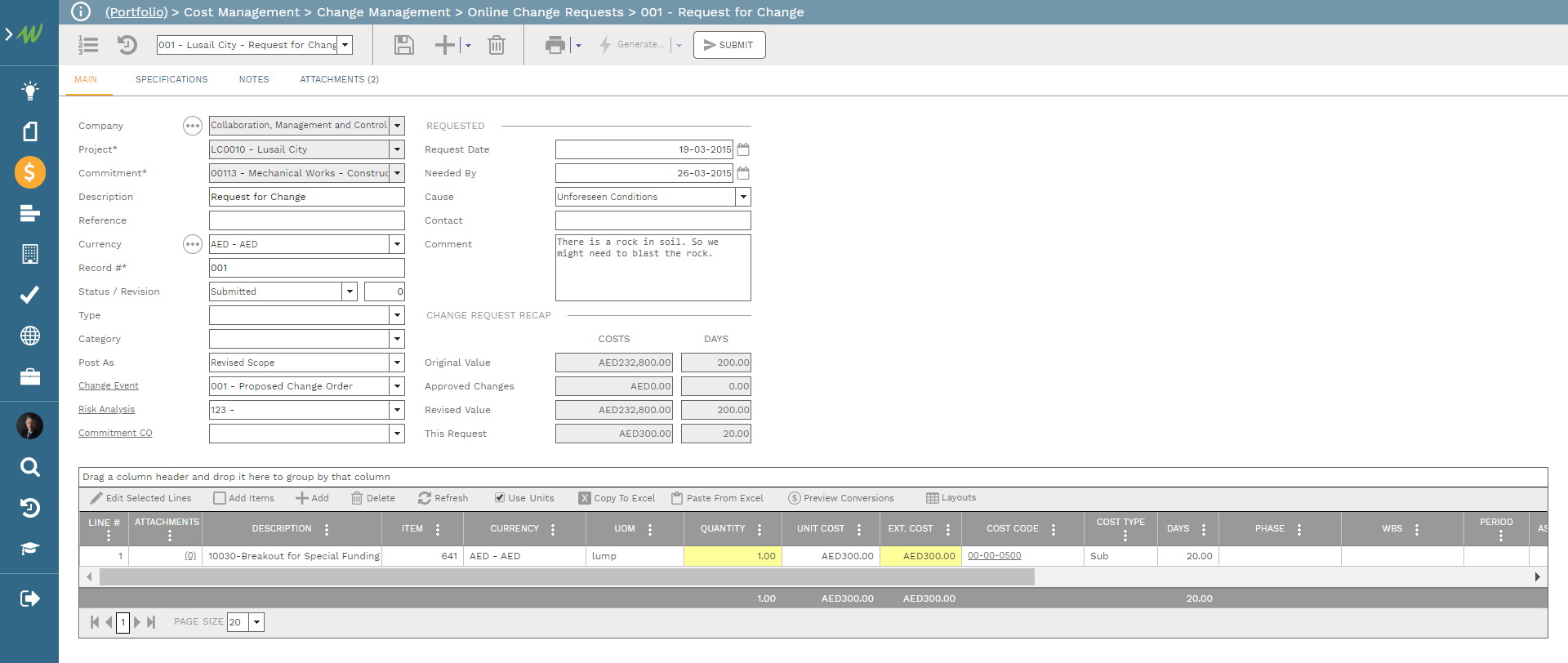Click the Reference input field
Screen dimensions: 1568x663
coord(307,220)
